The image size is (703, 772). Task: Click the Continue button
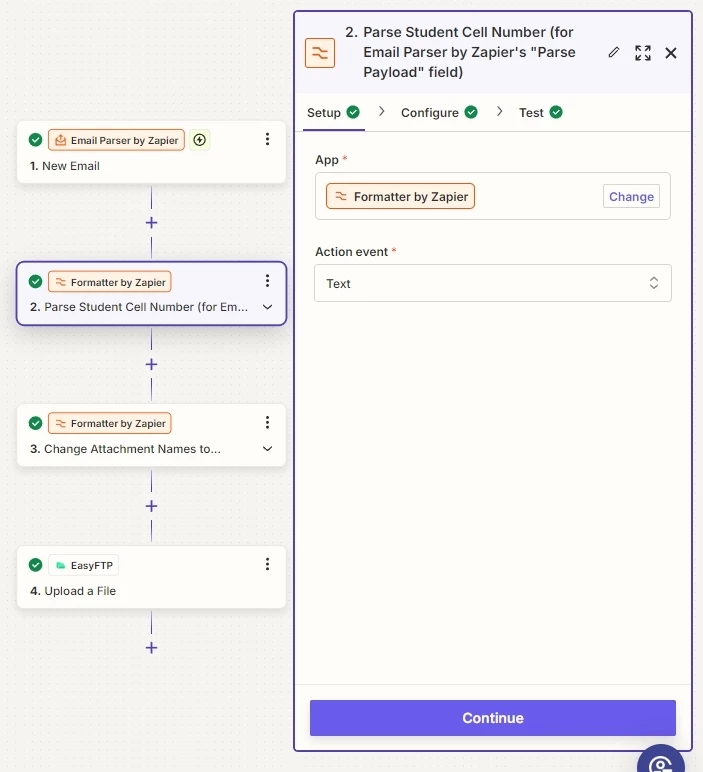(493, 718)
